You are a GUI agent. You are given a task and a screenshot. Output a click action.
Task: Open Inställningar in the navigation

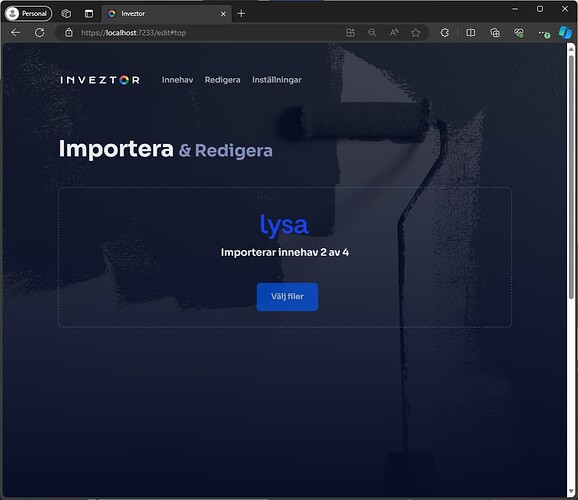coord(276,80)
